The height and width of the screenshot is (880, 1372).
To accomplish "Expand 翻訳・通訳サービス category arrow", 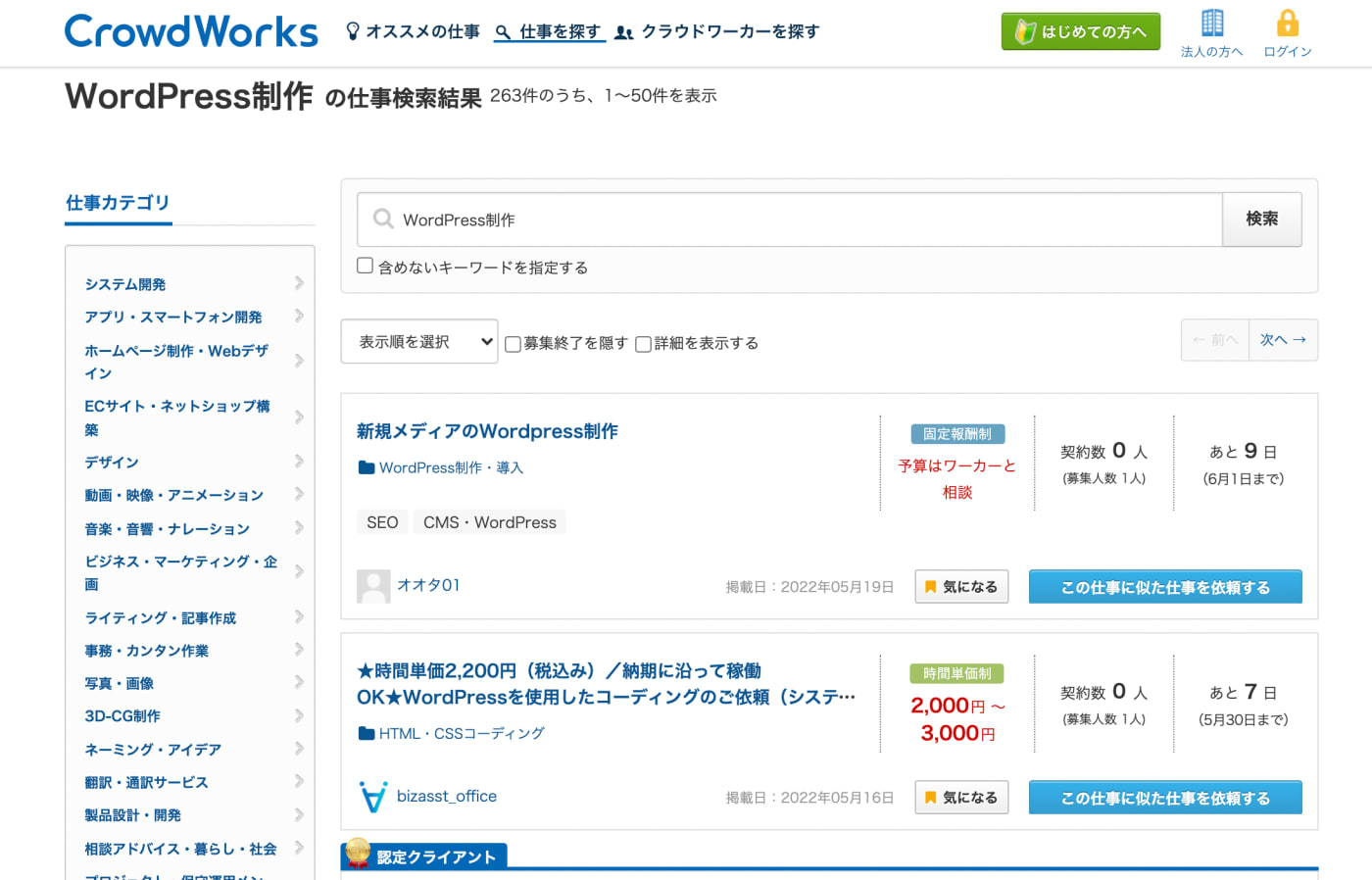I will pos(299,781).
